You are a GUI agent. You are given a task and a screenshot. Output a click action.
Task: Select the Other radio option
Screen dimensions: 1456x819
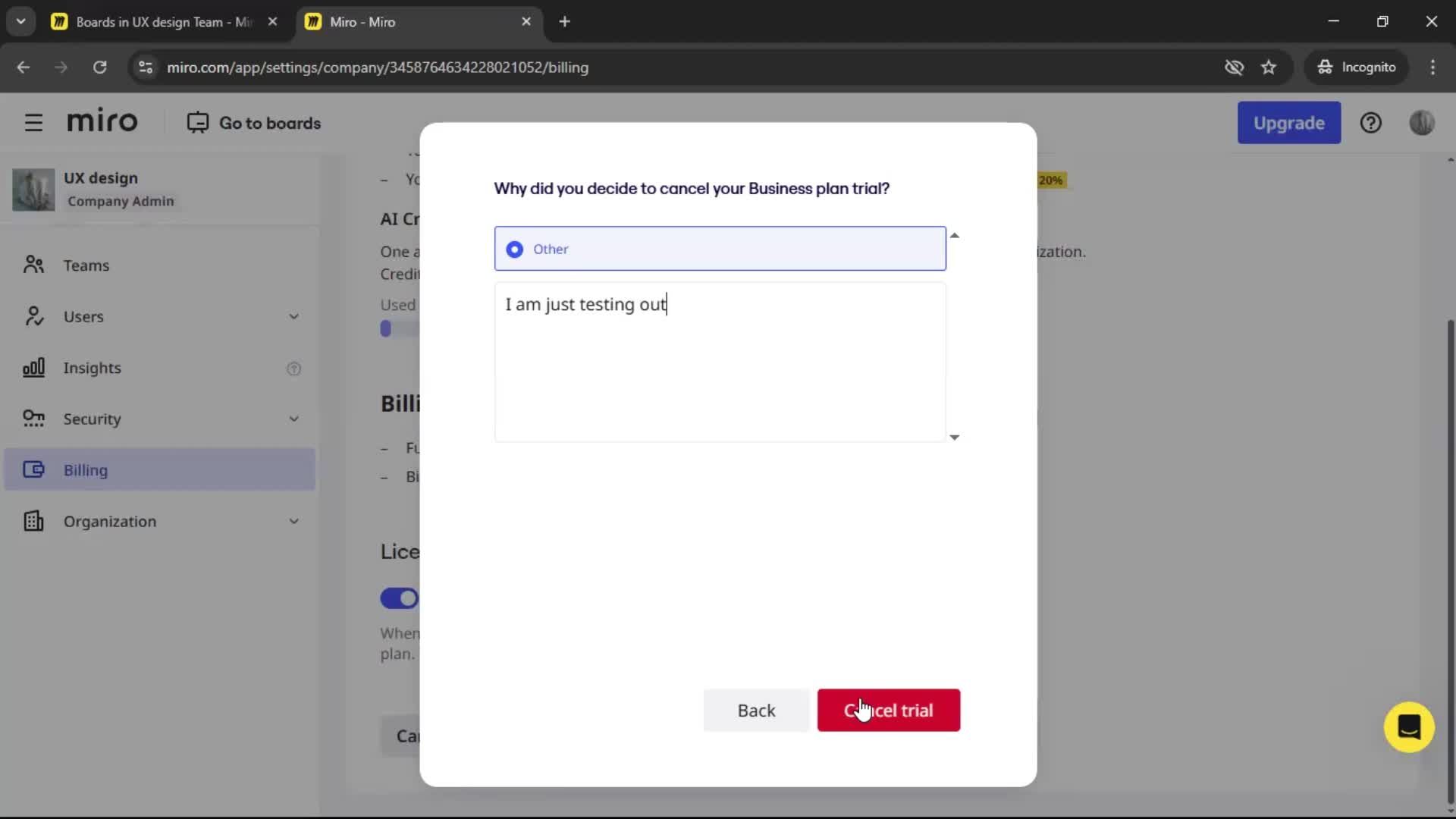(720, 249)
